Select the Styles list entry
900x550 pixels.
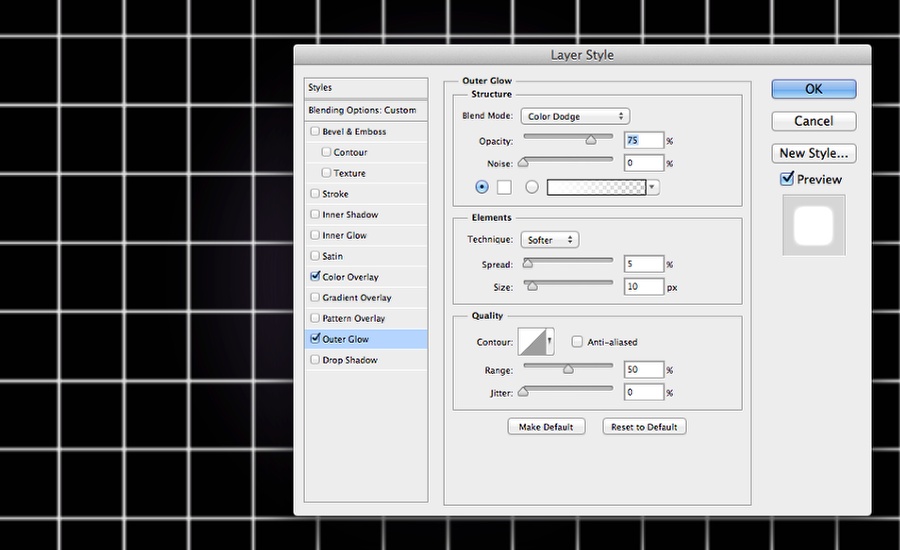(x=366, y=88)
